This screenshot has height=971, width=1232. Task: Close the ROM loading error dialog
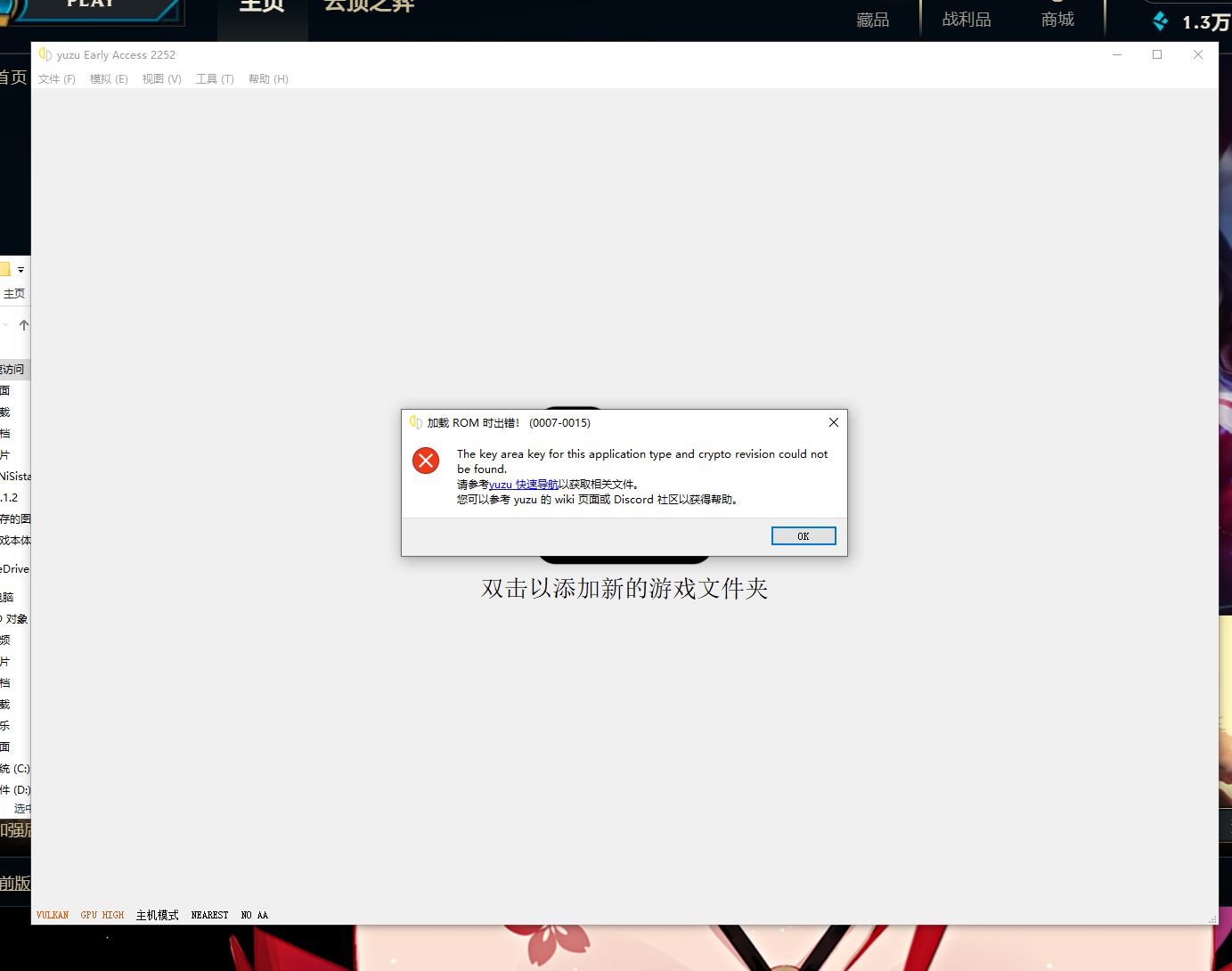click(834, 422)
